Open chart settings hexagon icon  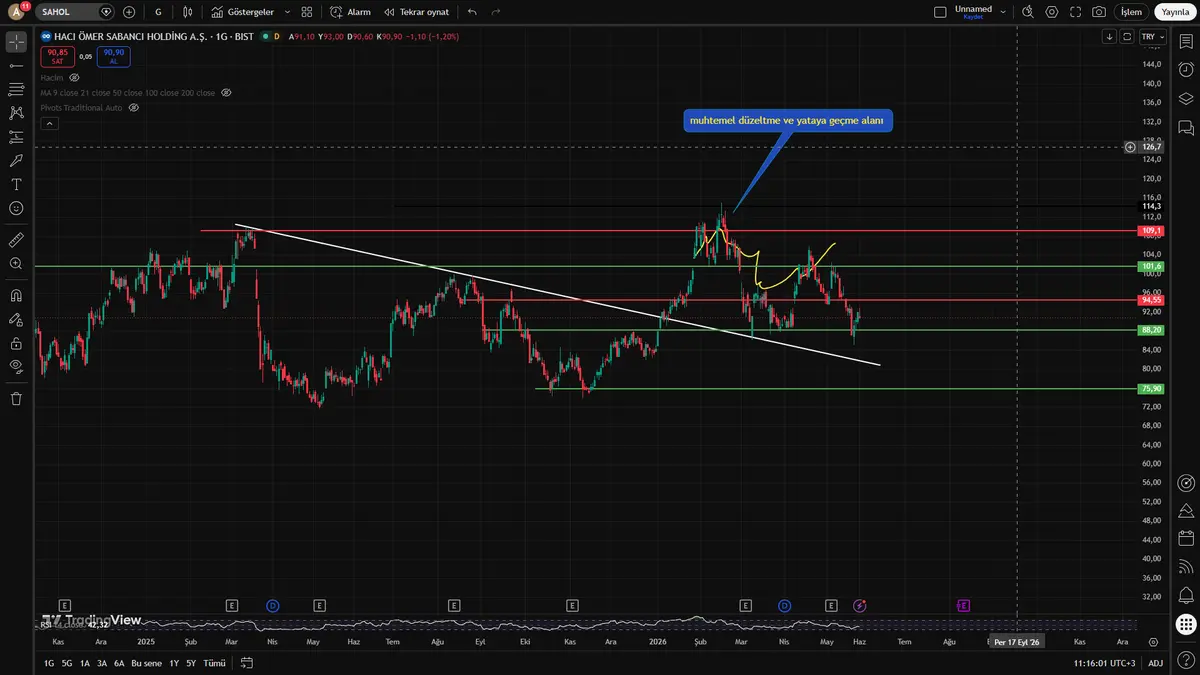click(1051, 12)
